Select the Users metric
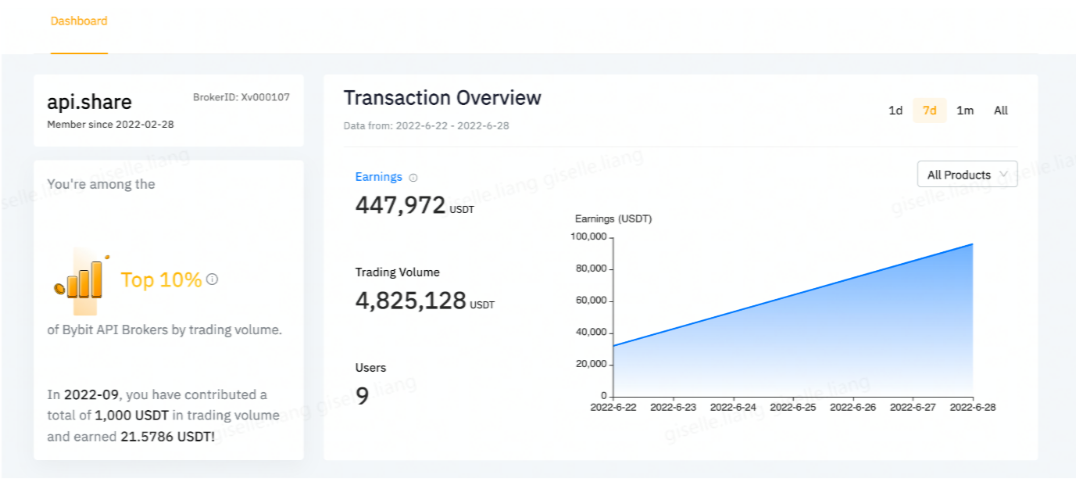 click(370, 367)
